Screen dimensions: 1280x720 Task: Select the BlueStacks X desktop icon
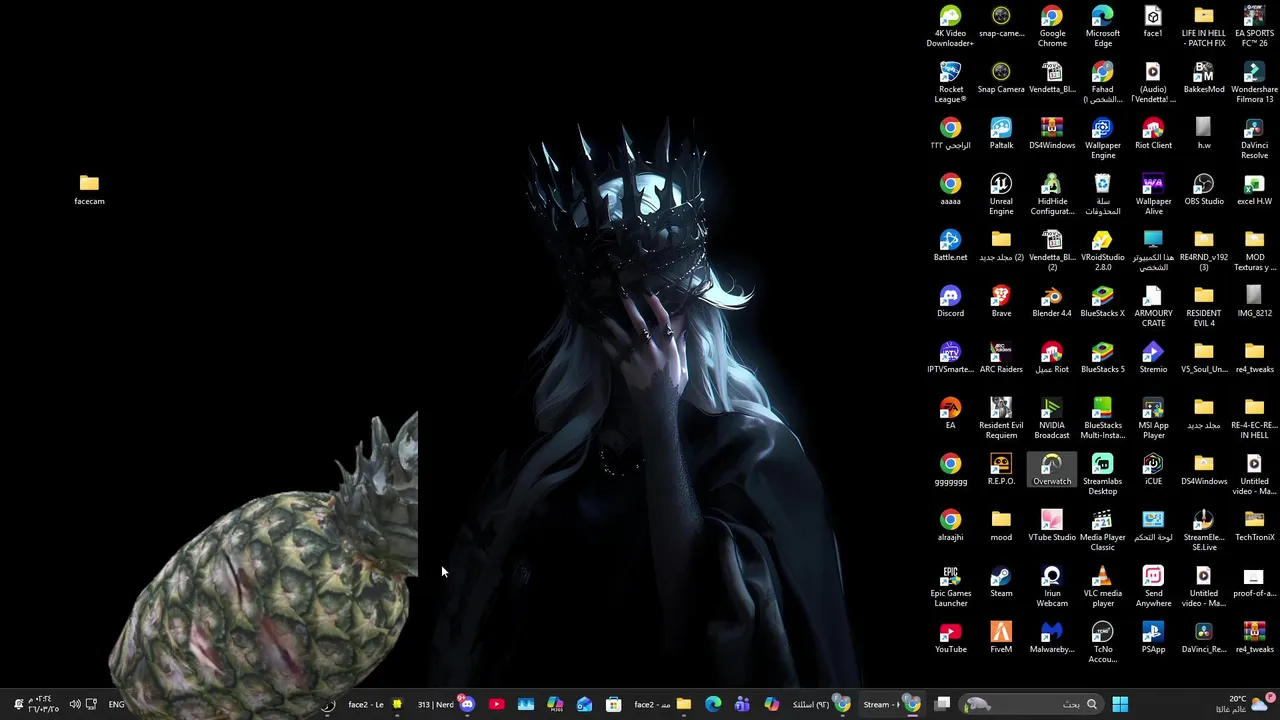pos(1102,302)
